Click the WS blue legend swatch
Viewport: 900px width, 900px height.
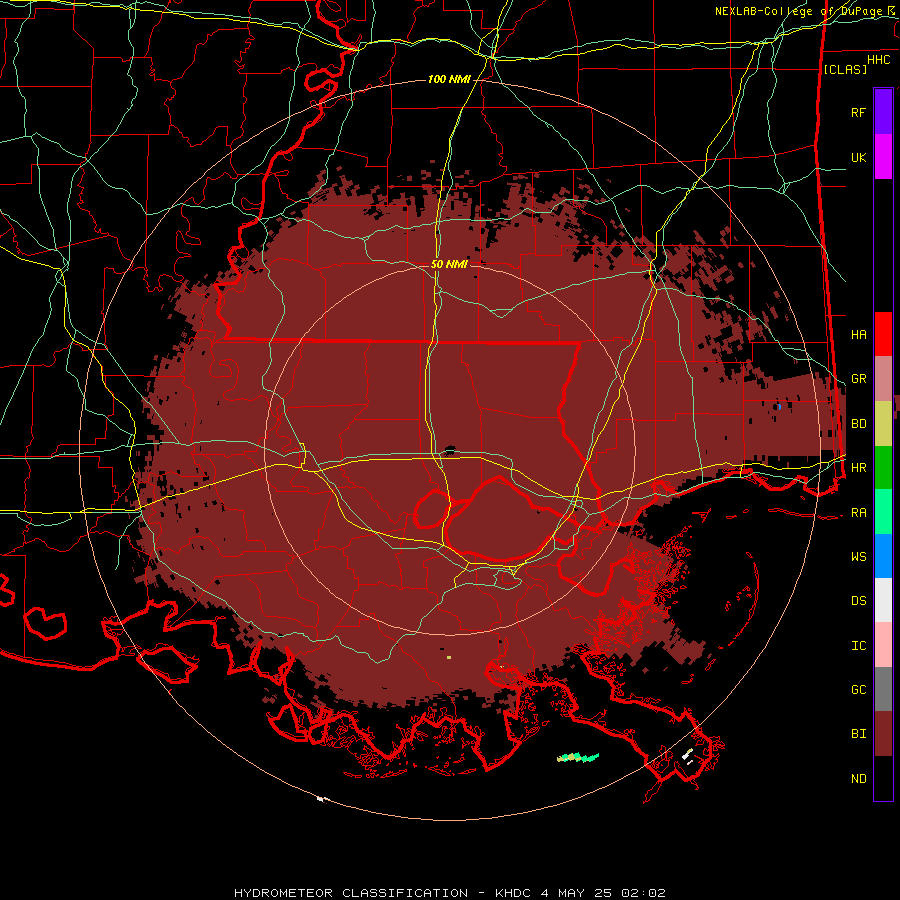pyautogui.click(x=883, y=556)
